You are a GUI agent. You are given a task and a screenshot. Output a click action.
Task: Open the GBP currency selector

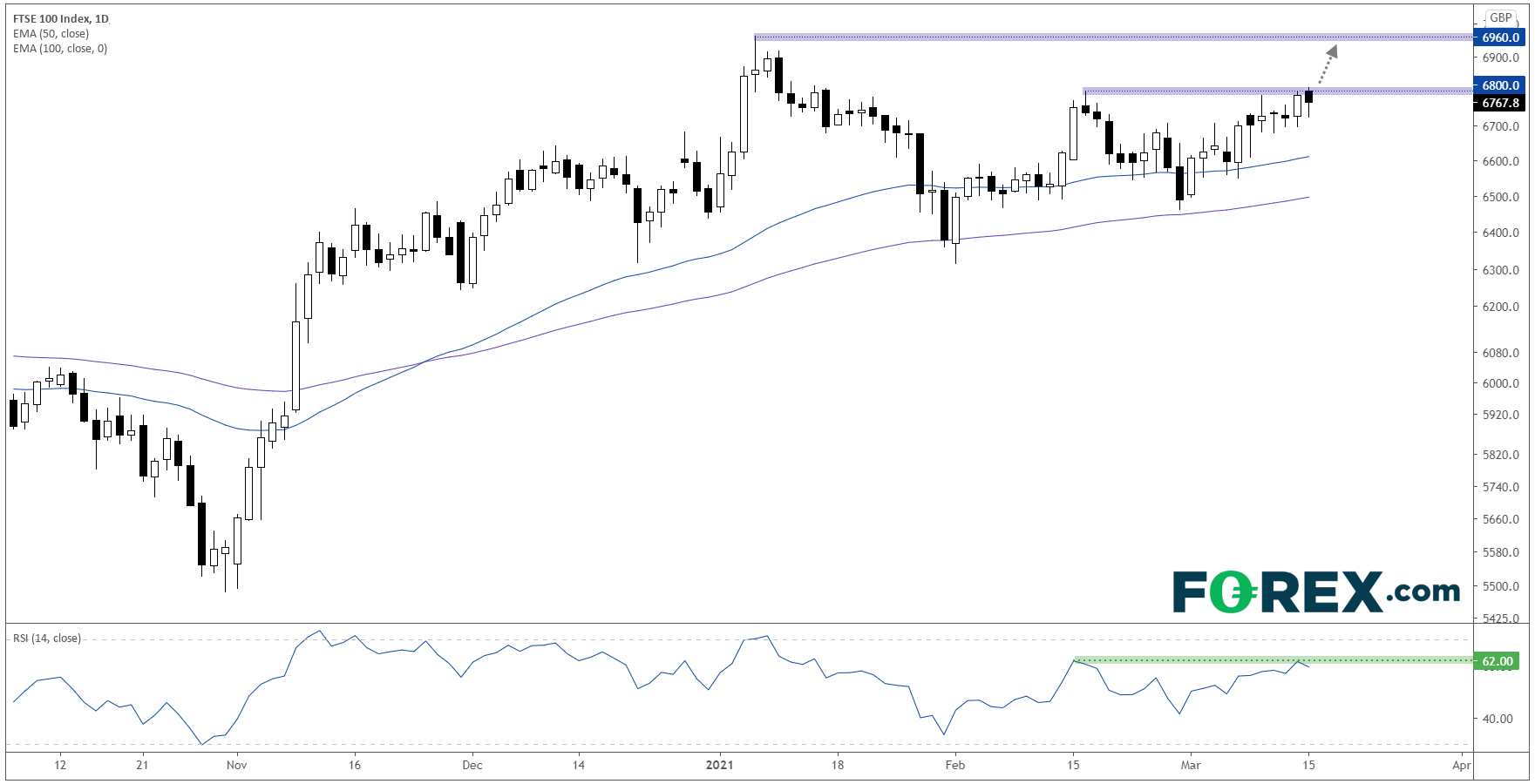1500,17
